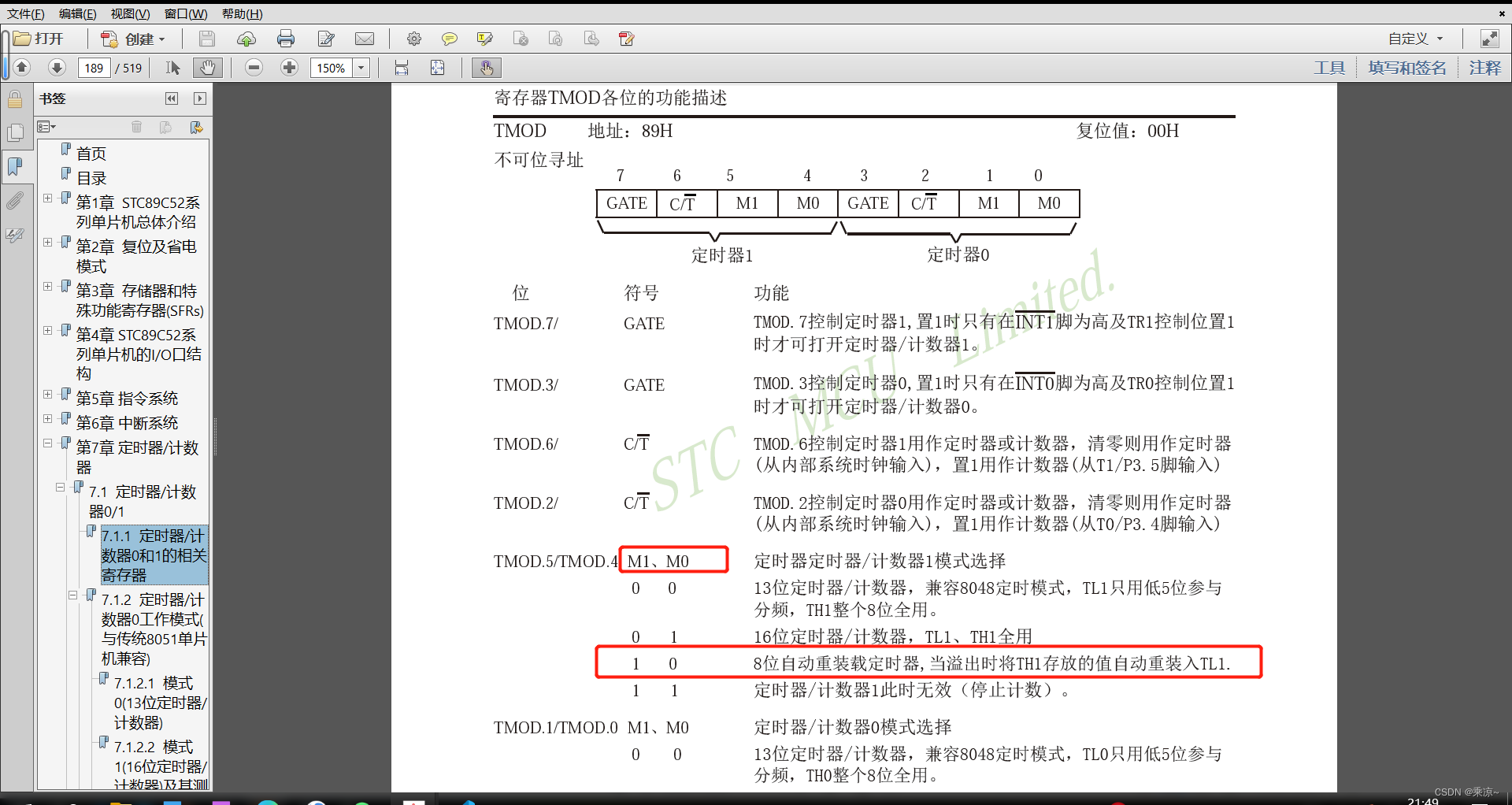Open the settings gear in toolbar
Image resolution: width=1512 pixels, height=805 pixels.
pyautogui.click(x=414, y=39)
